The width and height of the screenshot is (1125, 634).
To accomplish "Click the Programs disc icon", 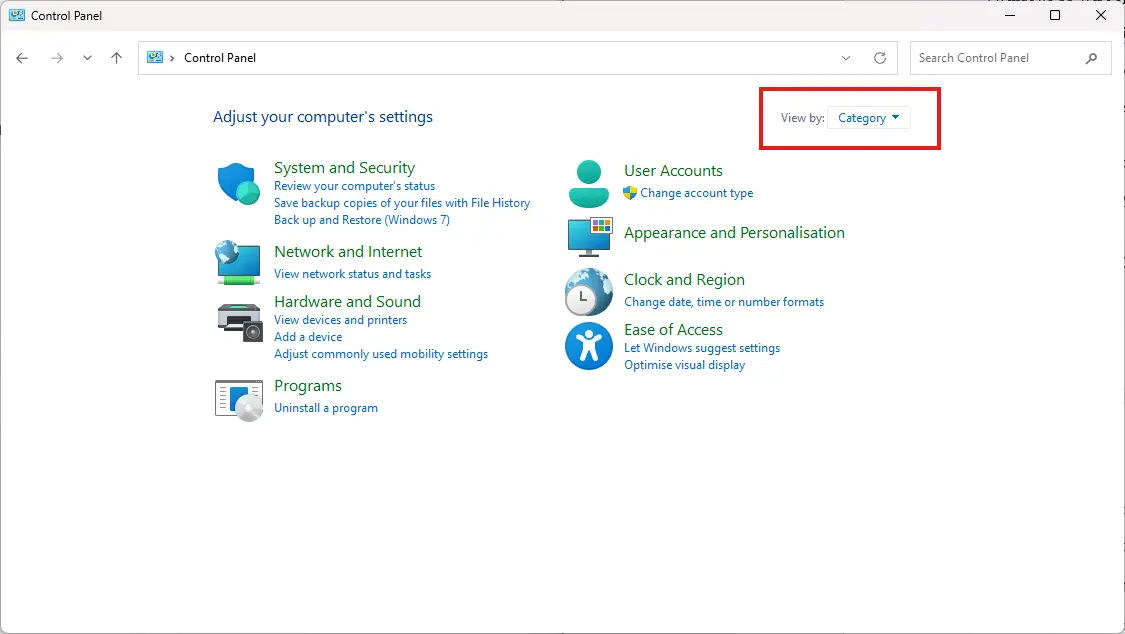I will tap(239, 400).
